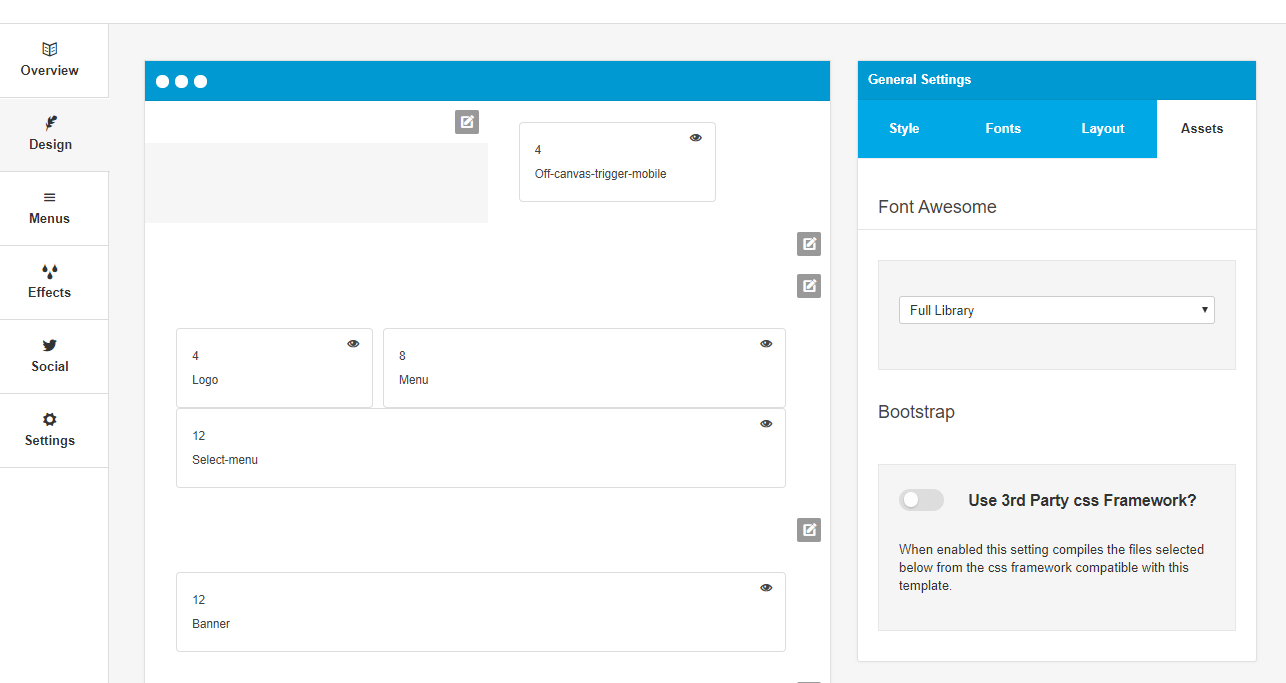Toggle visibility of Off-canvas-trigger-mobile block
The height and width of the screenshot is (683, 1286).
click(696, 138)
